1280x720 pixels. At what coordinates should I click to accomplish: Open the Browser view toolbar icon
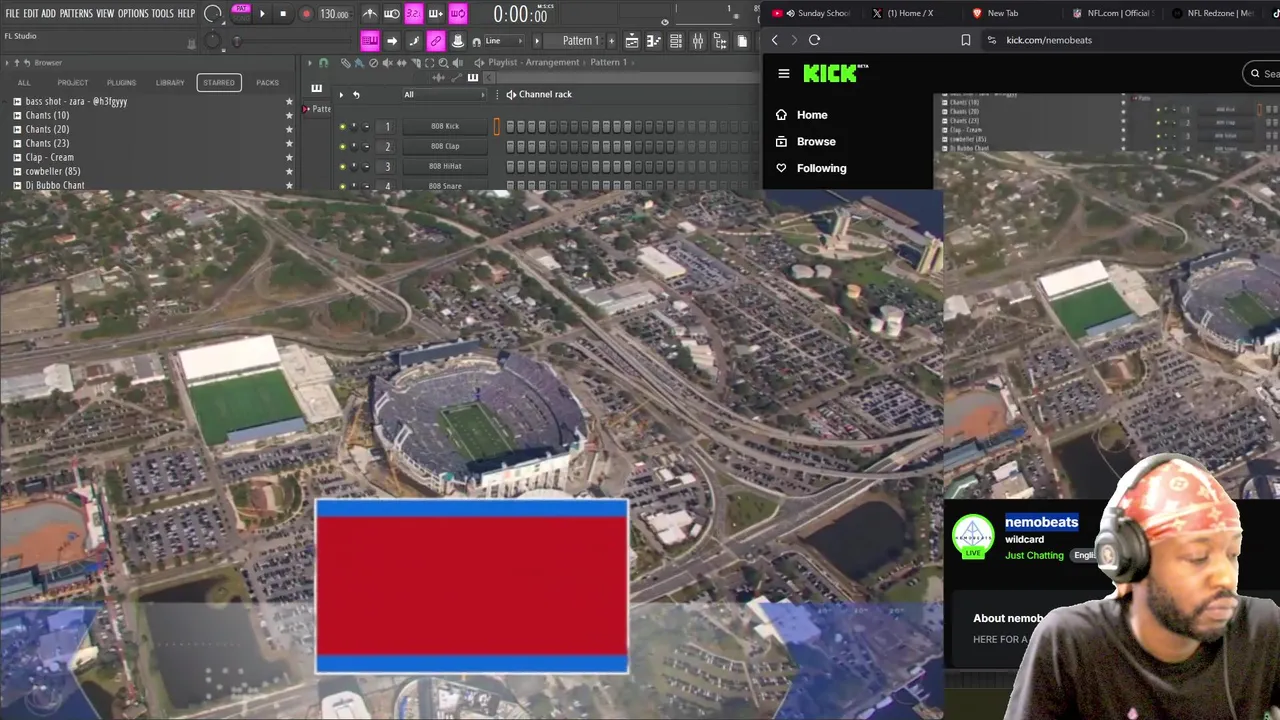(x=720, y=41)
